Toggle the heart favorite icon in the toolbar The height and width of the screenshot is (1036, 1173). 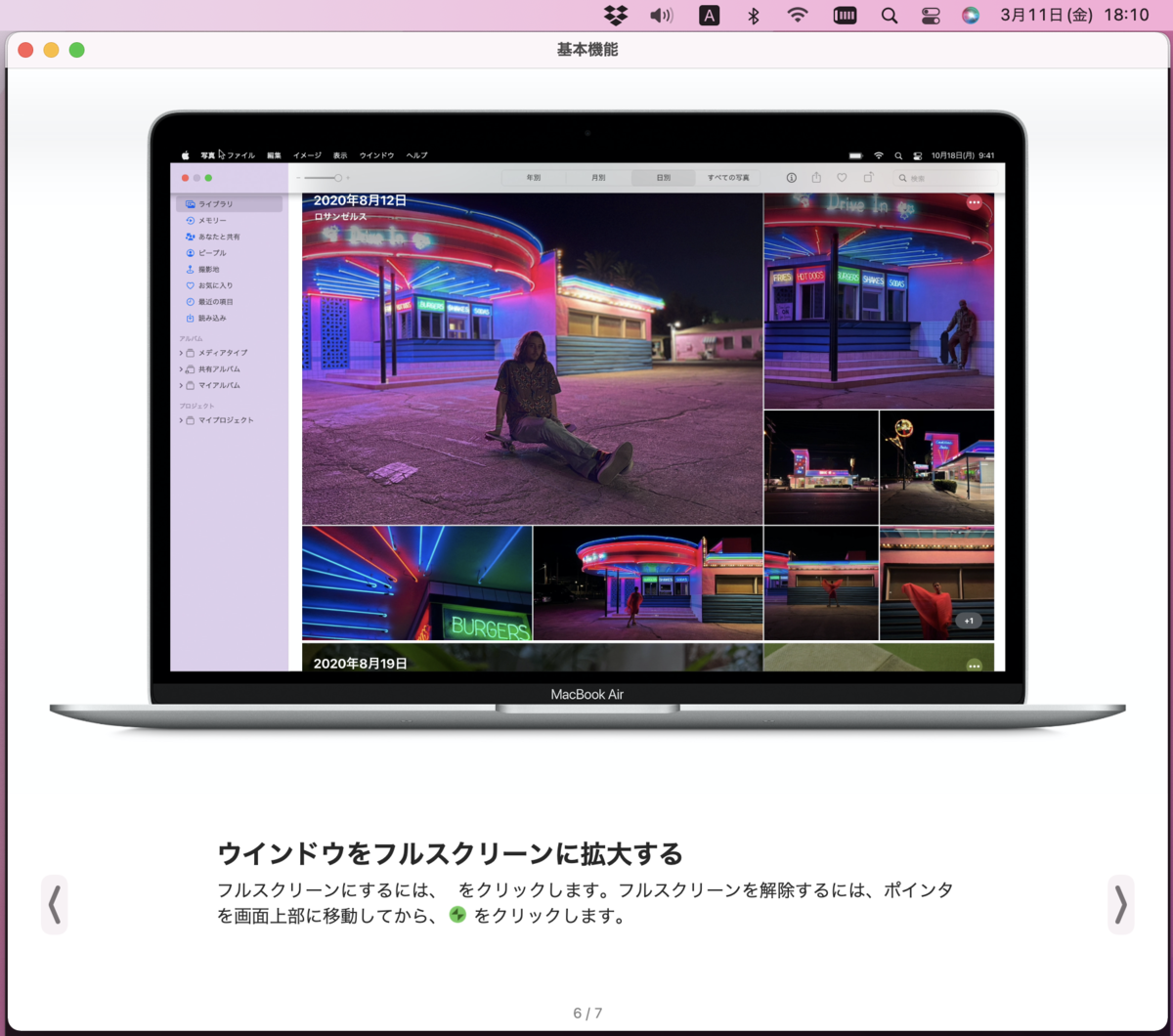842,178
